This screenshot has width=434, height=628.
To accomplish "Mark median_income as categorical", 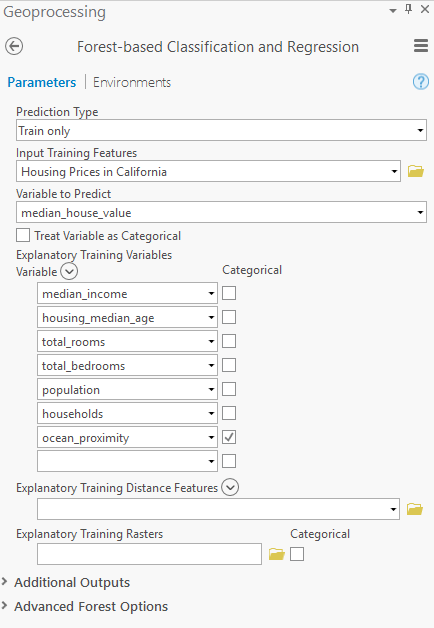I will [x=229, y=293].
